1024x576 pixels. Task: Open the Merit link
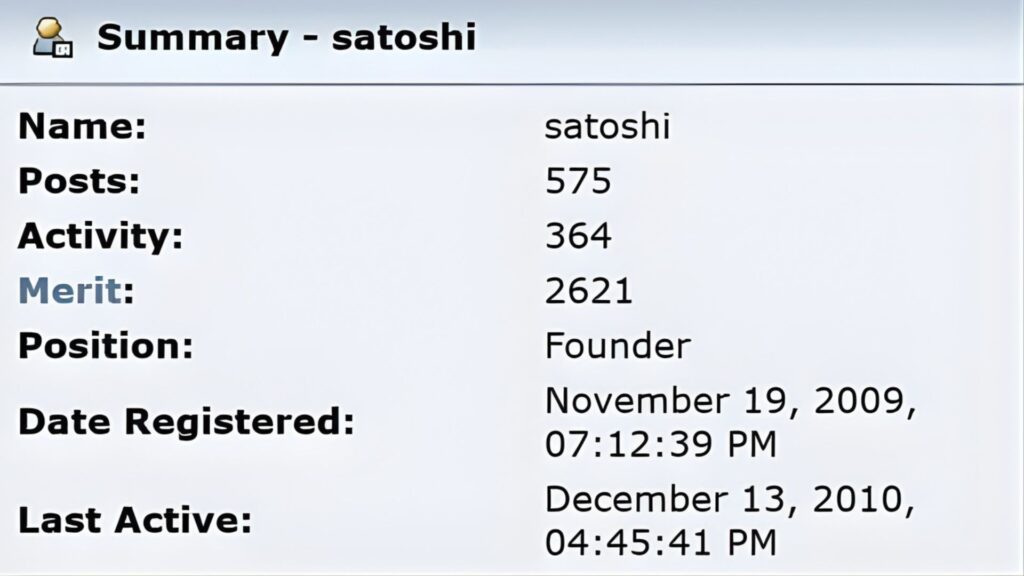(x=70, y=291)
